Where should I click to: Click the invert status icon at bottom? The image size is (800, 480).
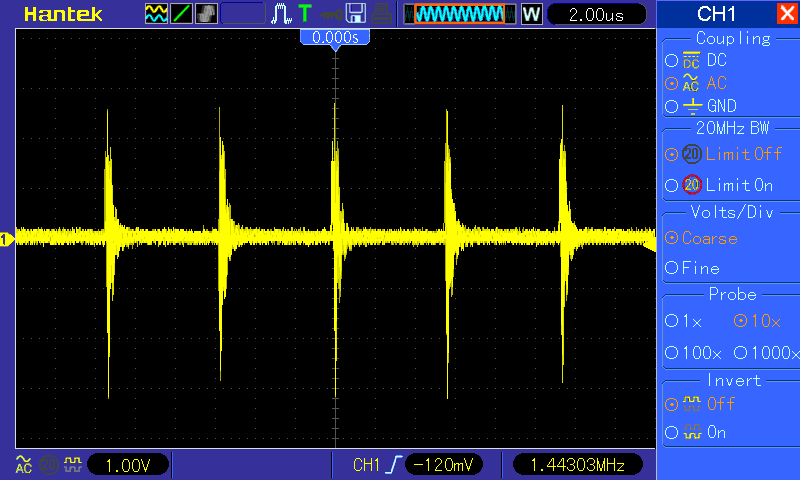(73, 464)
